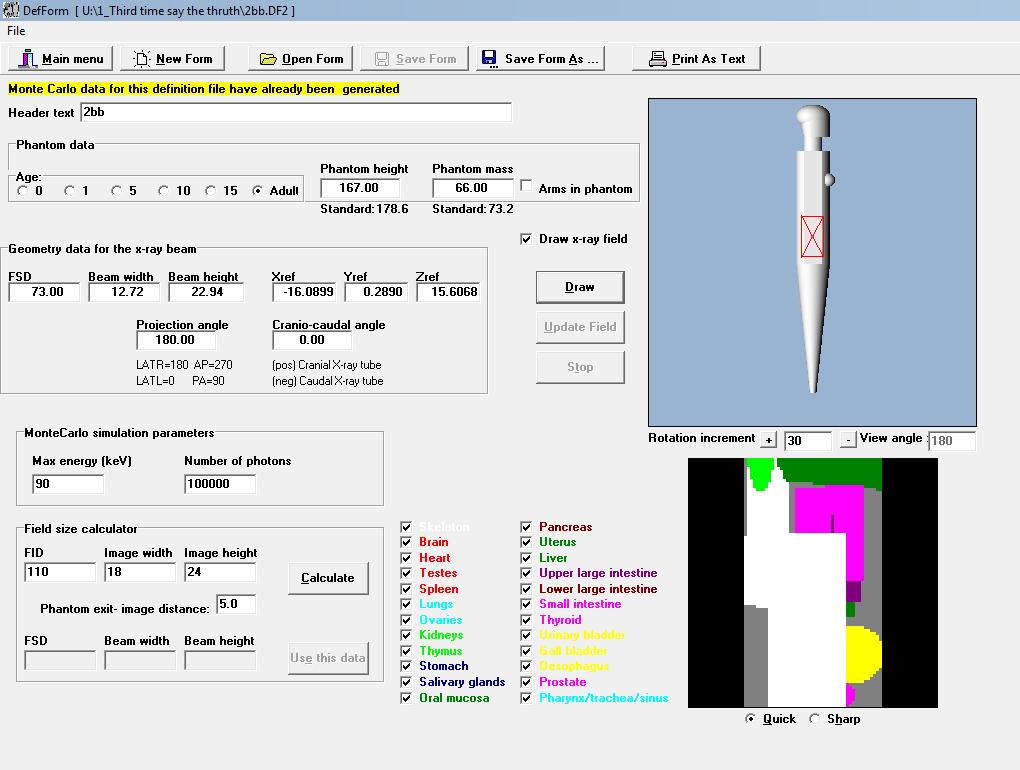Click the Stop button
The width and height of the screenshot is (1020, 770).
(x=580, y=367)
